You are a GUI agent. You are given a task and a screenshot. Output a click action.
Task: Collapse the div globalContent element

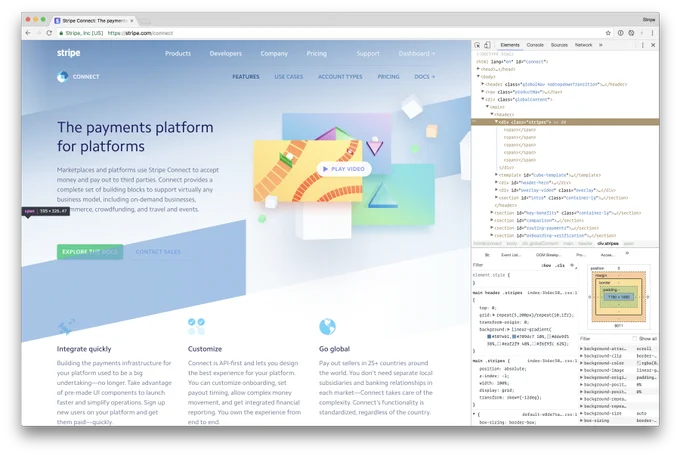[x=483, y=99]
